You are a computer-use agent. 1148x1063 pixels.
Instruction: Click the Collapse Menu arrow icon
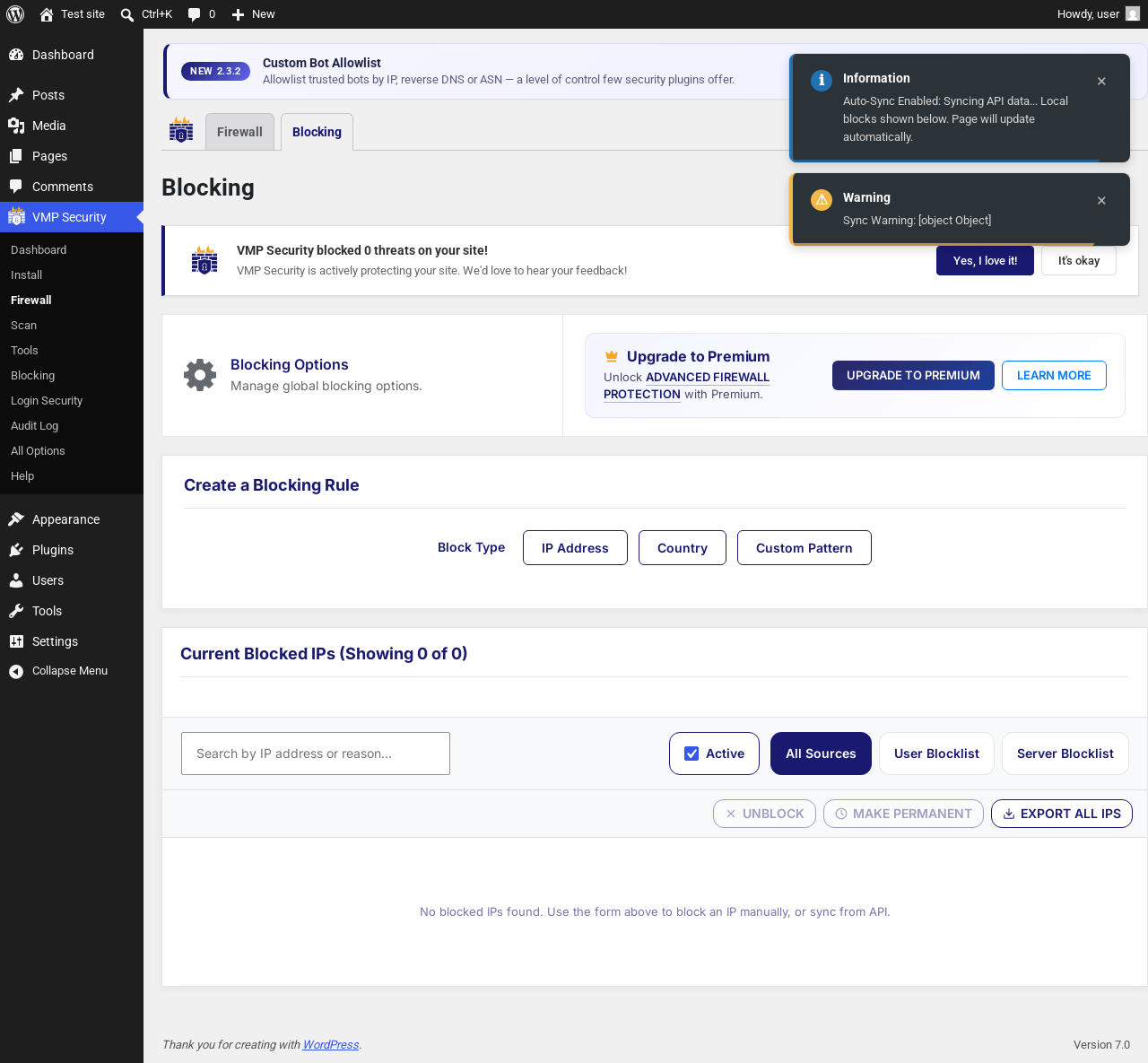pyautogui.click(x=16, y=671)
